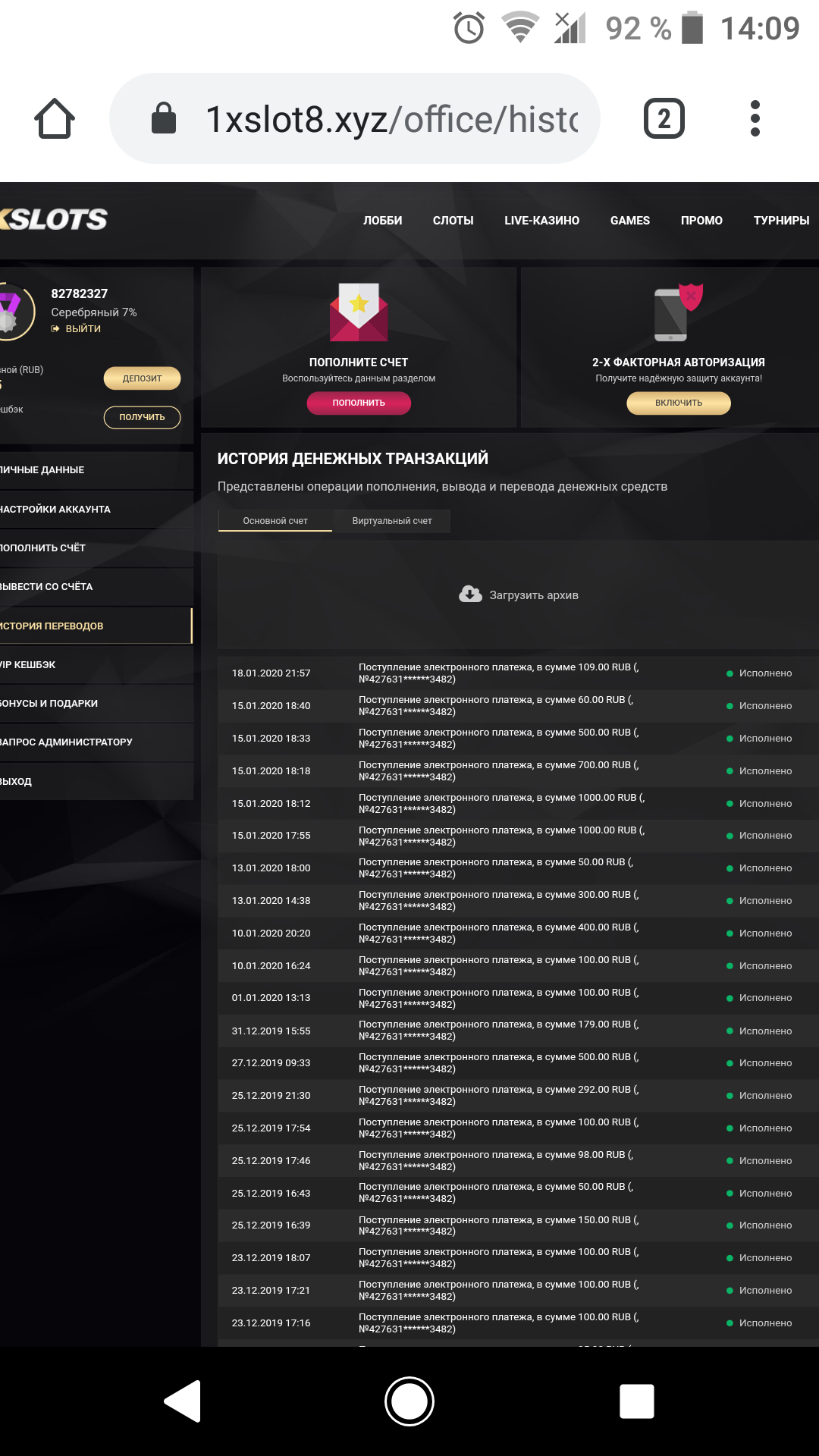Open ВЫВЕСТИ СО СЧЁТА in sidebar
Image resolution: width=819 pixels, height=1456 pixels.
pos(96,587)
